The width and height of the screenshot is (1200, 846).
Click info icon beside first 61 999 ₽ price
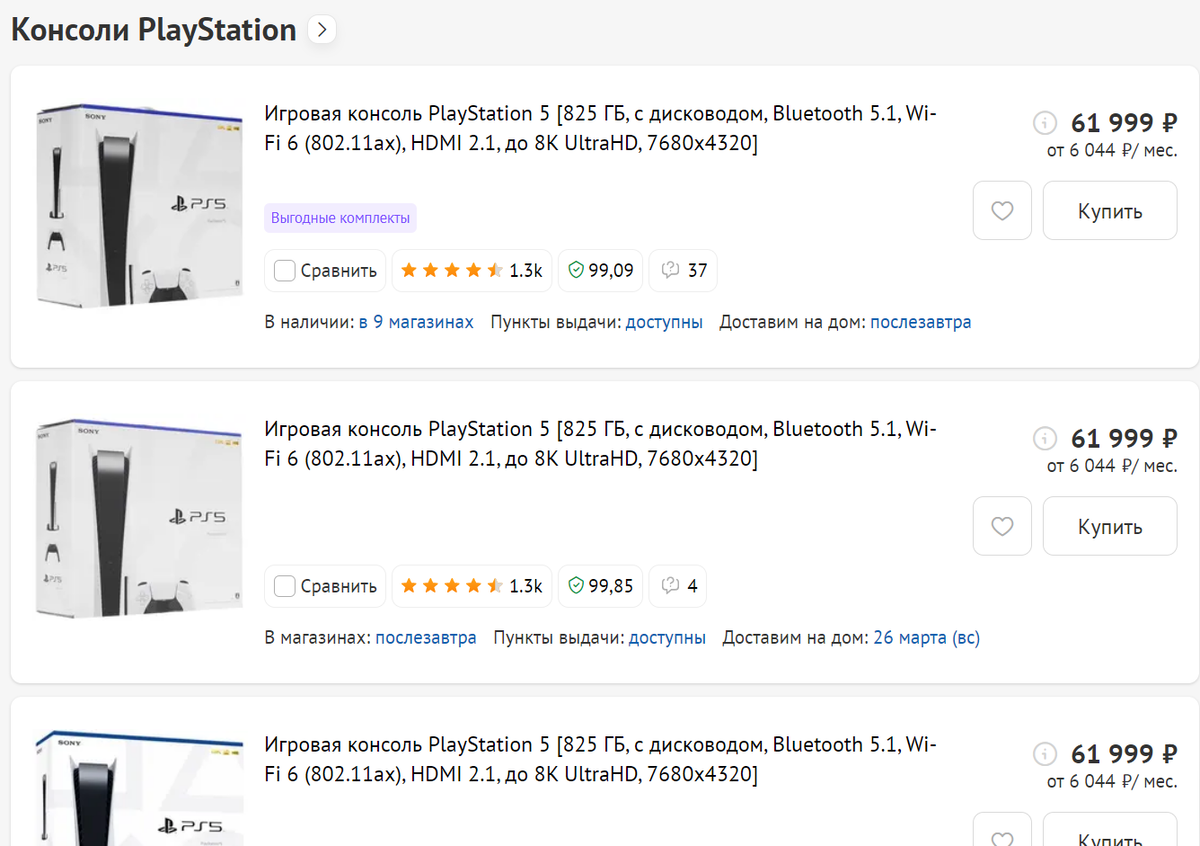pyautogui.click(x=1044, y=124)
